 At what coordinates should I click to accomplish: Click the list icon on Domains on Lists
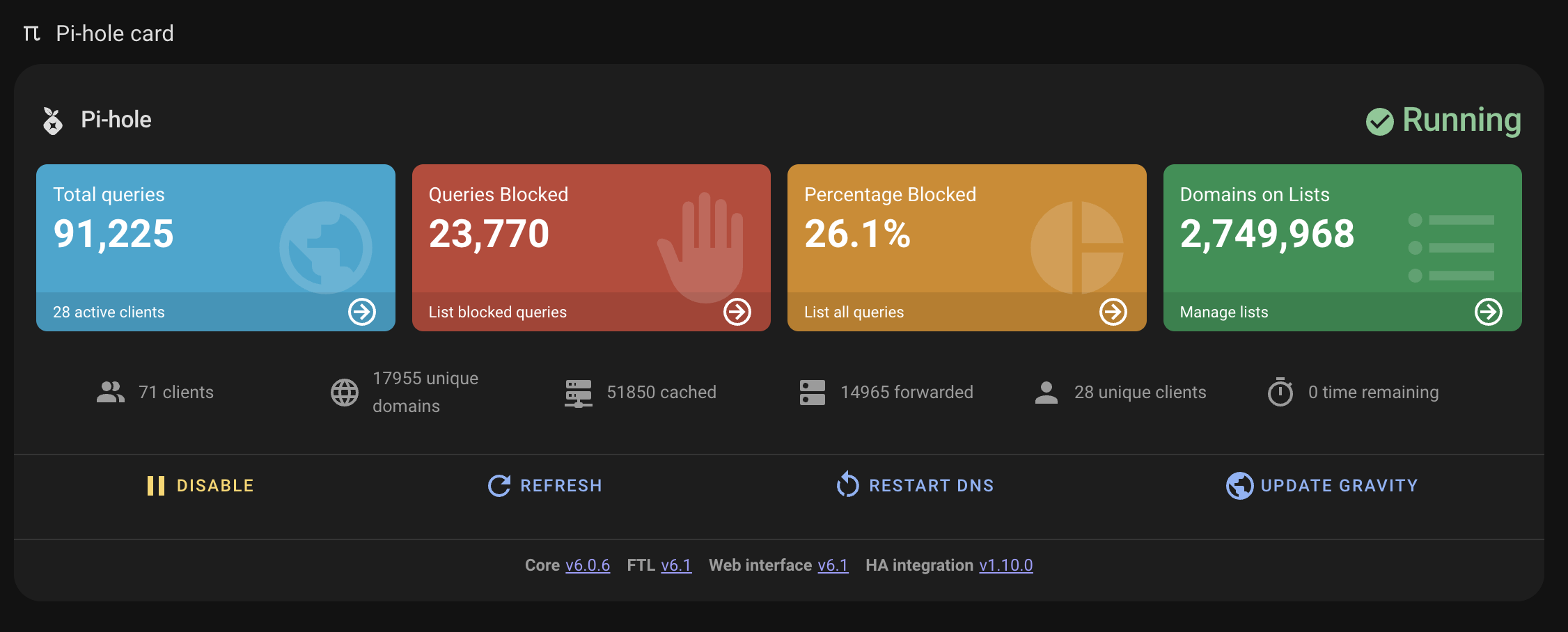point(1451,248)
